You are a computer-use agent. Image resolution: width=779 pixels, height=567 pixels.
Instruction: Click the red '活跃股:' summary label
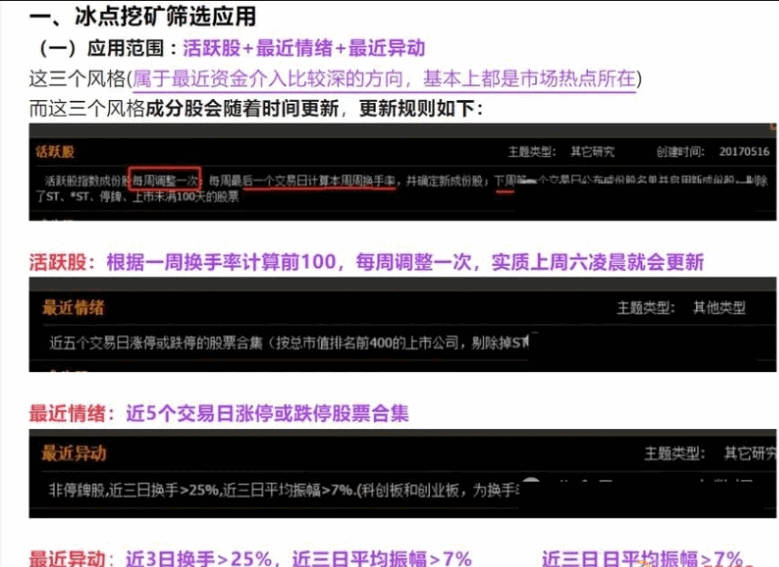click(x=62, y=262)
